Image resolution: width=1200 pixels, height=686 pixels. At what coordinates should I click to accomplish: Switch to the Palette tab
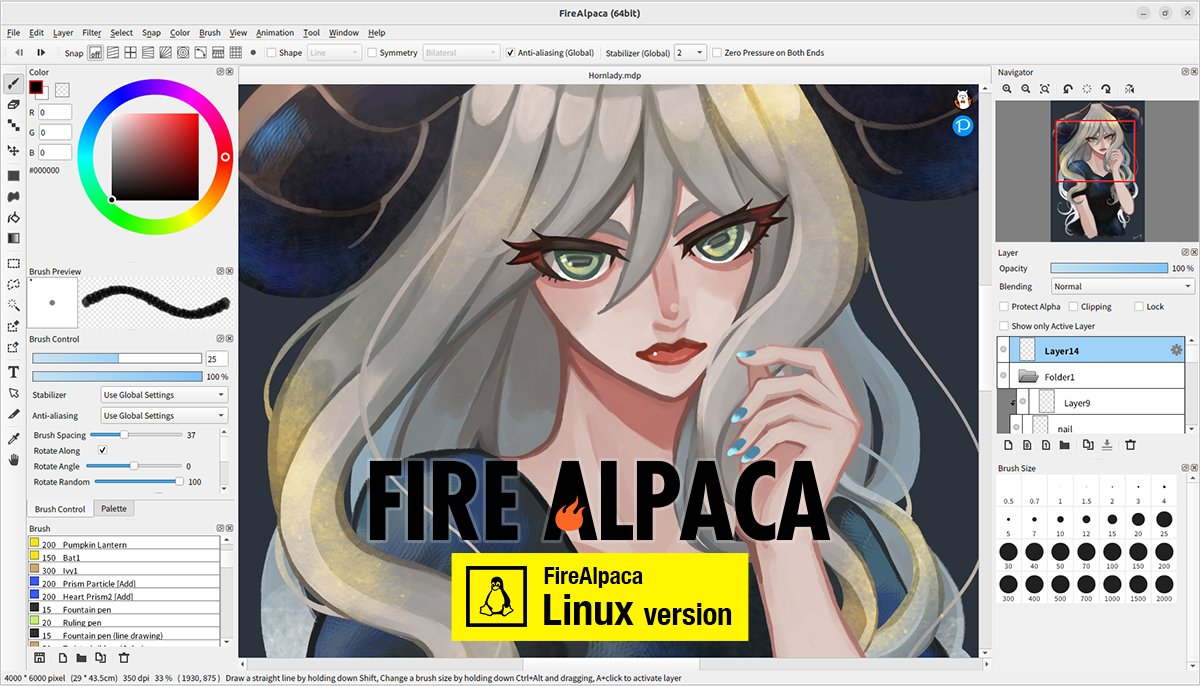114,509
